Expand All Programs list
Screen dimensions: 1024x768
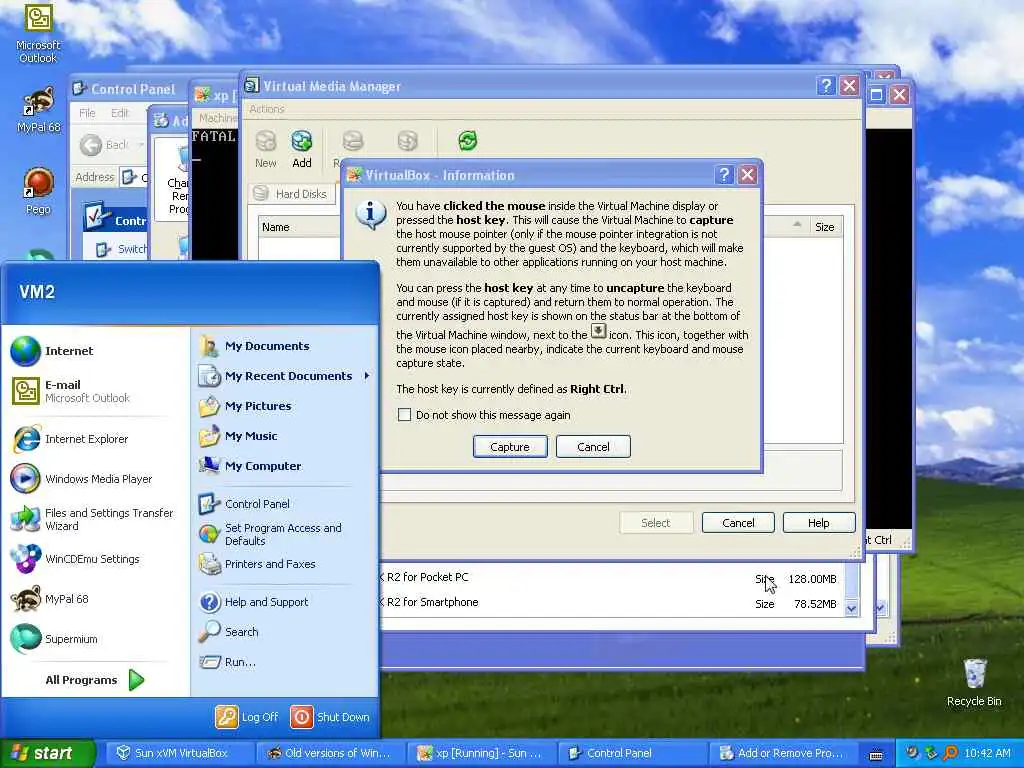coord(95,680)
